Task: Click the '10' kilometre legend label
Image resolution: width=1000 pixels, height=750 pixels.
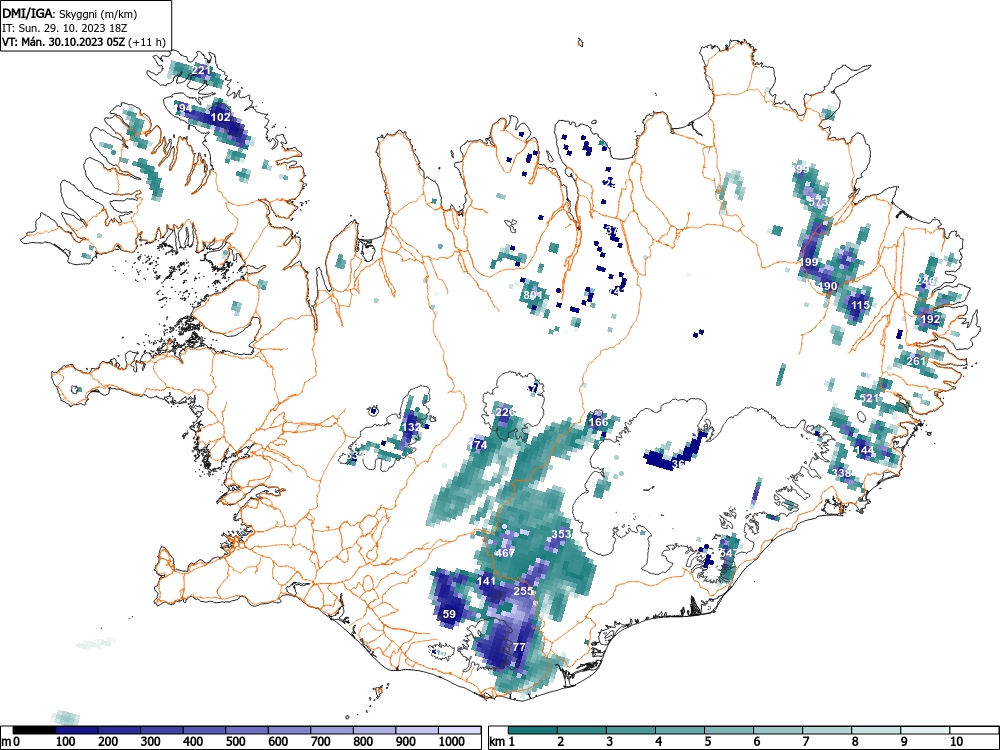Action: [955, 742]
